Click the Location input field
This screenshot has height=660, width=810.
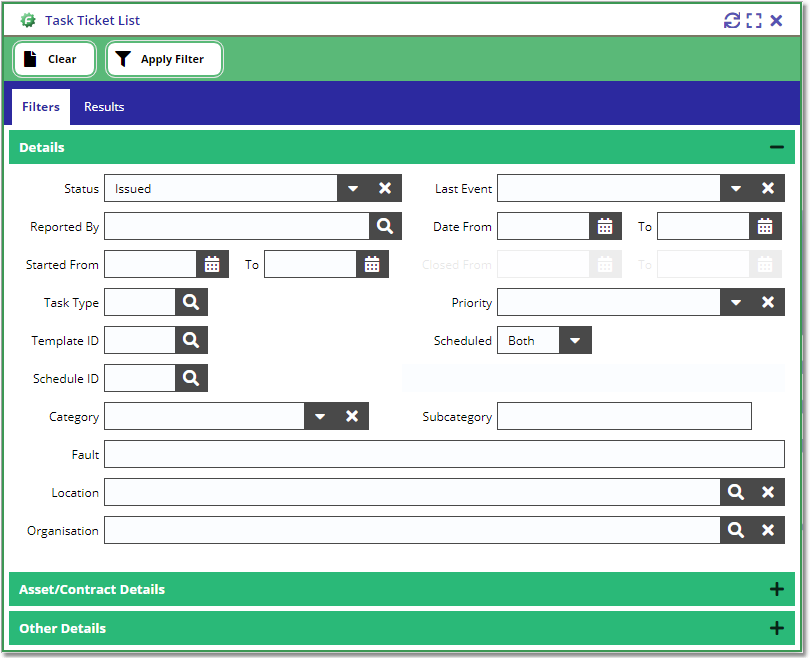tap(412, 492)
